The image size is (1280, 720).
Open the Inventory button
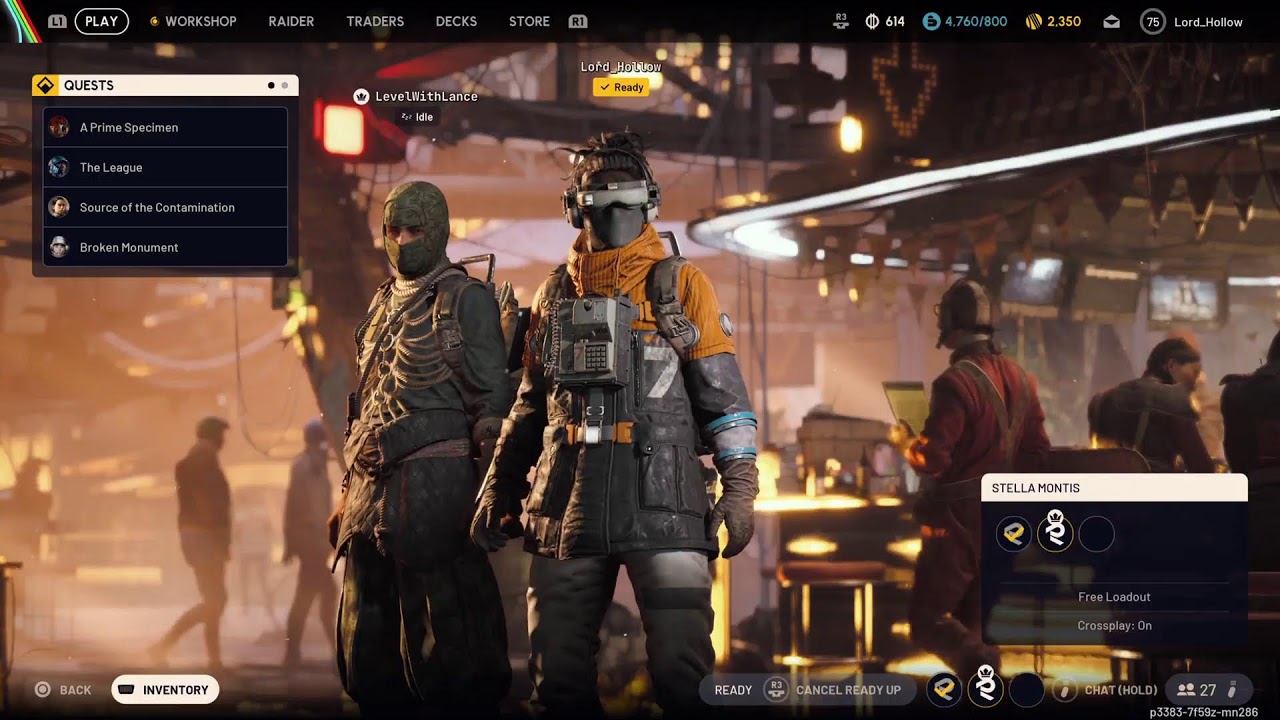tap(165, 690)
